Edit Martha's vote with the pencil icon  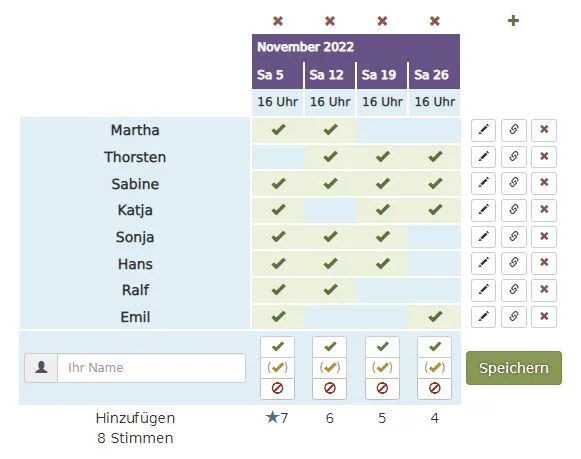click(x=483, y=130)
